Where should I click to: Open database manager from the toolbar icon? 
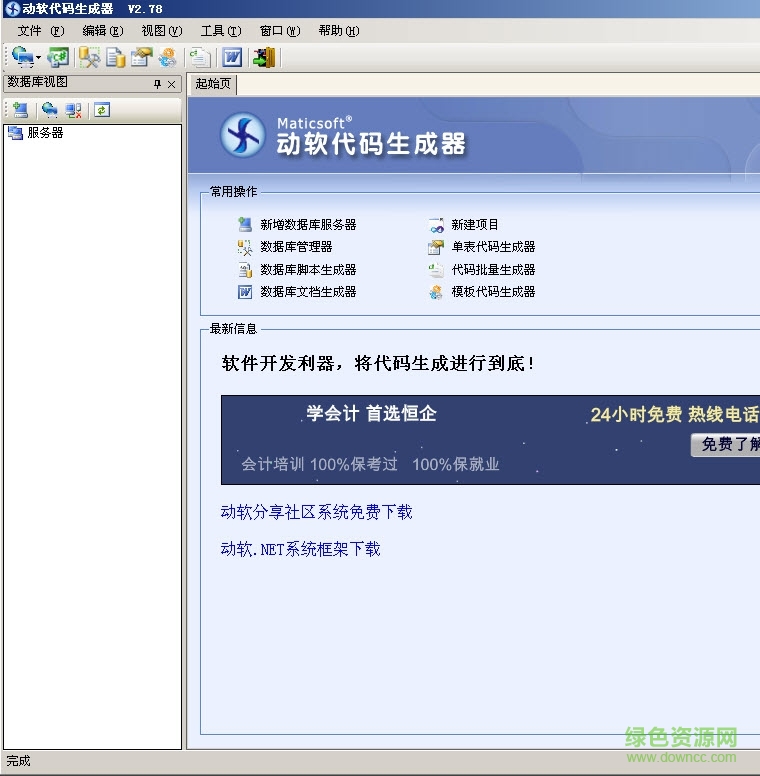tap(90, 58)
